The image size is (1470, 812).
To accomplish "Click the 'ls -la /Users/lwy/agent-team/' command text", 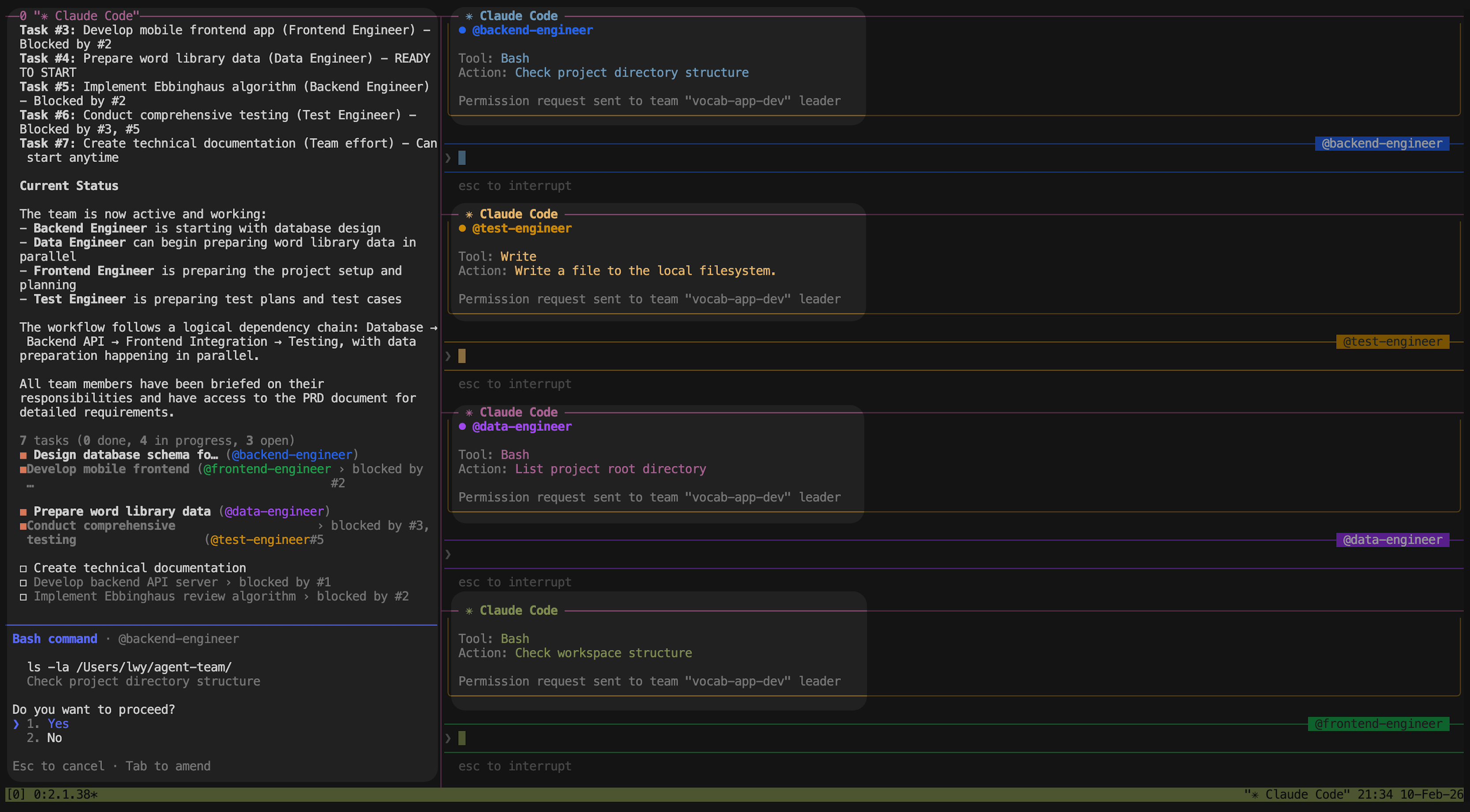I will pyautogui.click(x=129, y=667).
